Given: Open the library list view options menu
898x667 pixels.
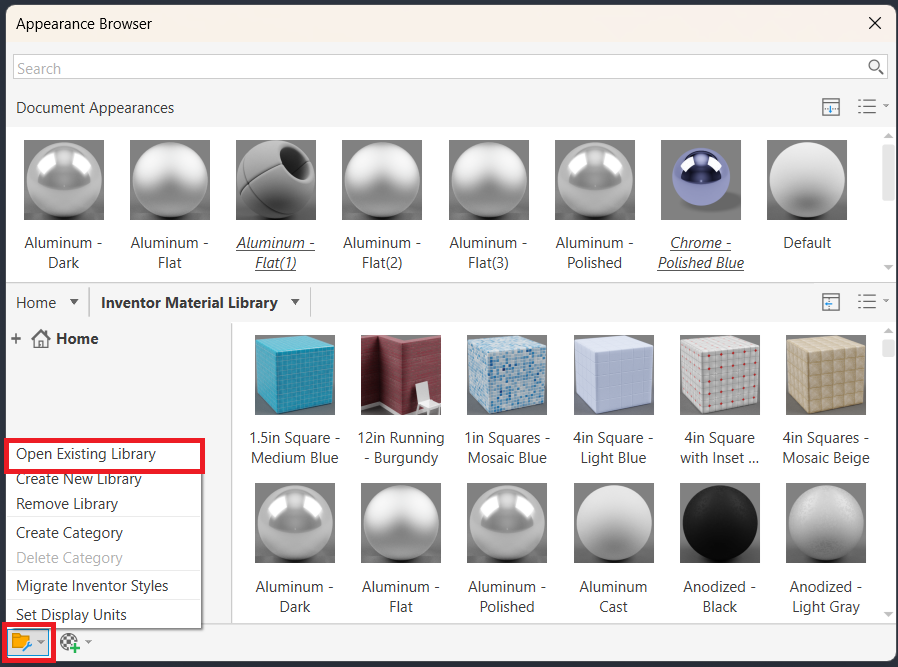Looking at the screenshot, I should (x=873, y=301).
